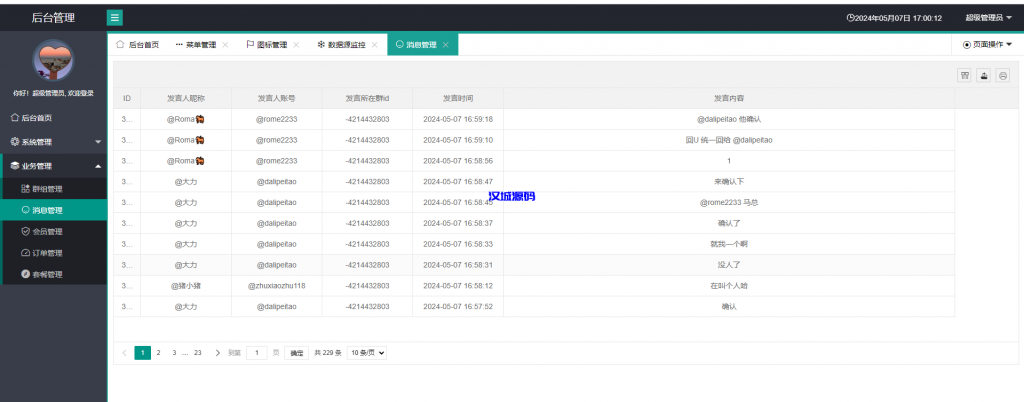Switch to the 图标管理 tab
This screenshot has width=1024, height=402.
266,45
